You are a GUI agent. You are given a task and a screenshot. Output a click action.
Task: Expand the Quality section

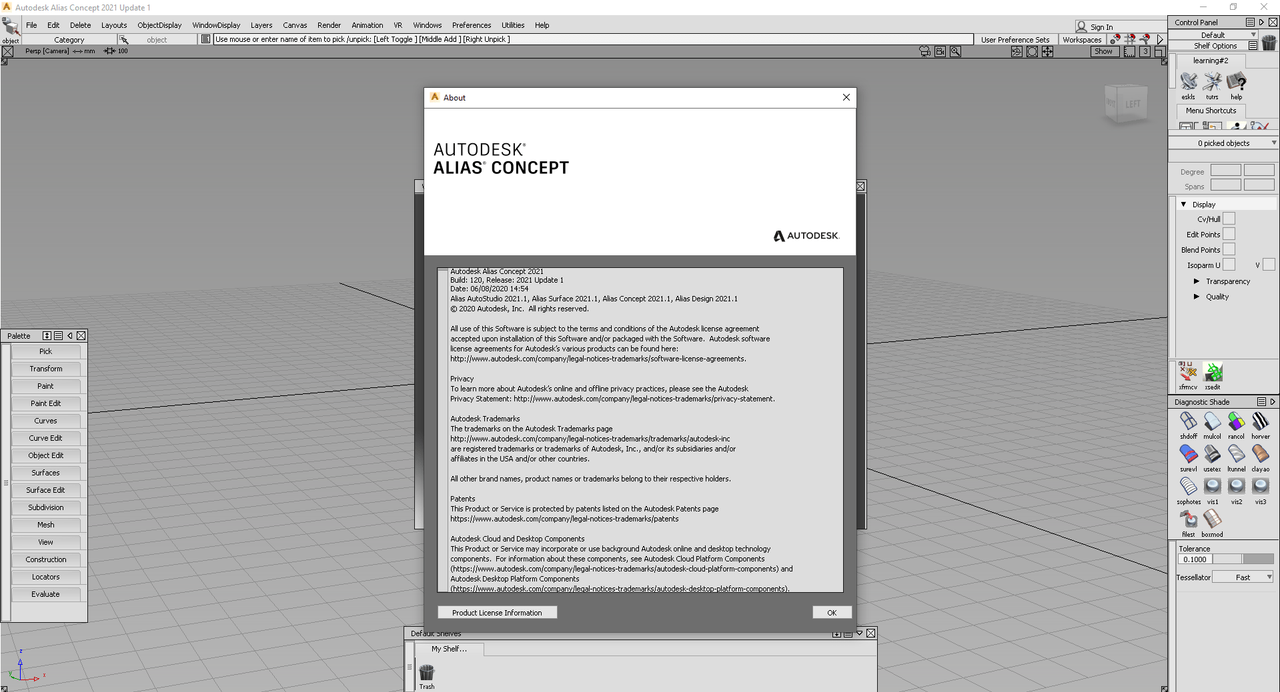(1197, 296)
